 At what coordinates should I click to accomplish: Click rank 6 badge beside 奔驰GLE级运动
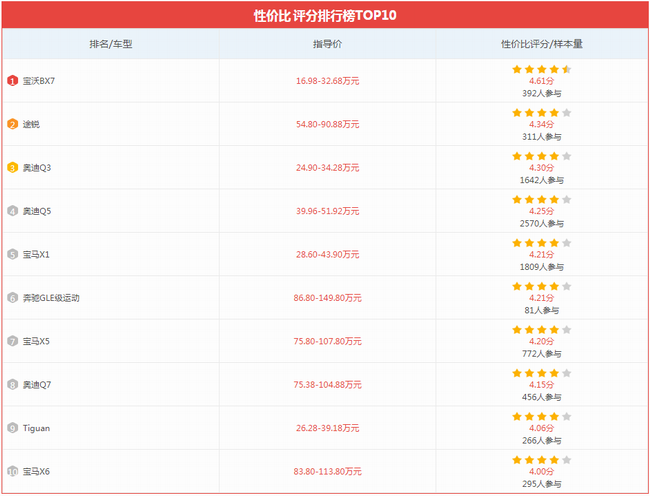[x=12, y=298]
